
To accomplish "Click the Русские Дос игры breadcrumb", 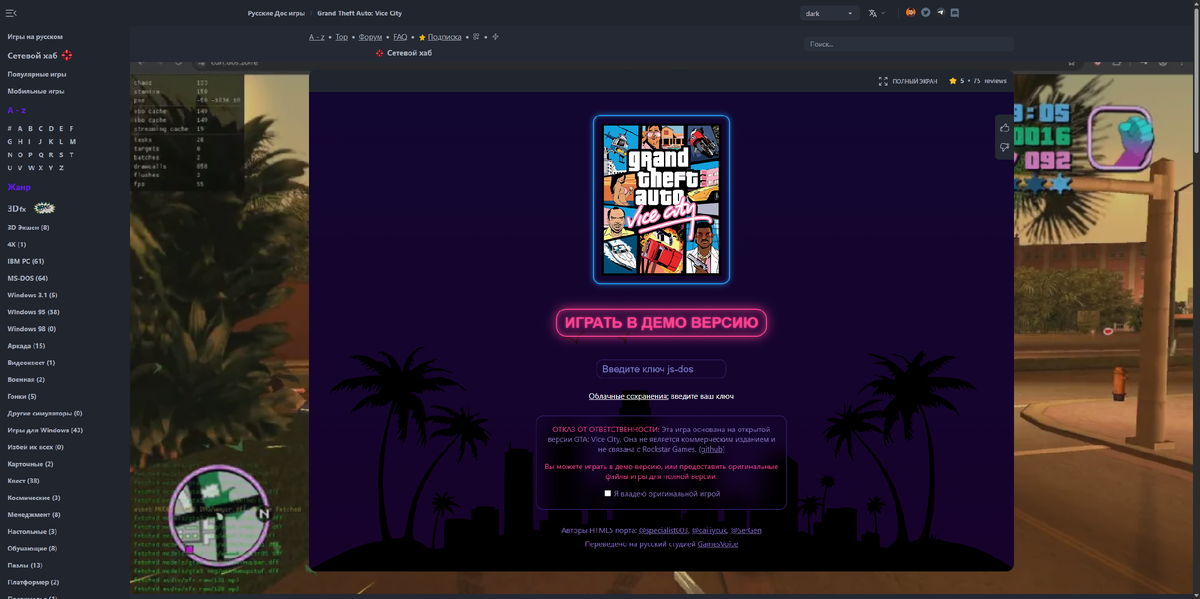I will (x=276, y=13).
